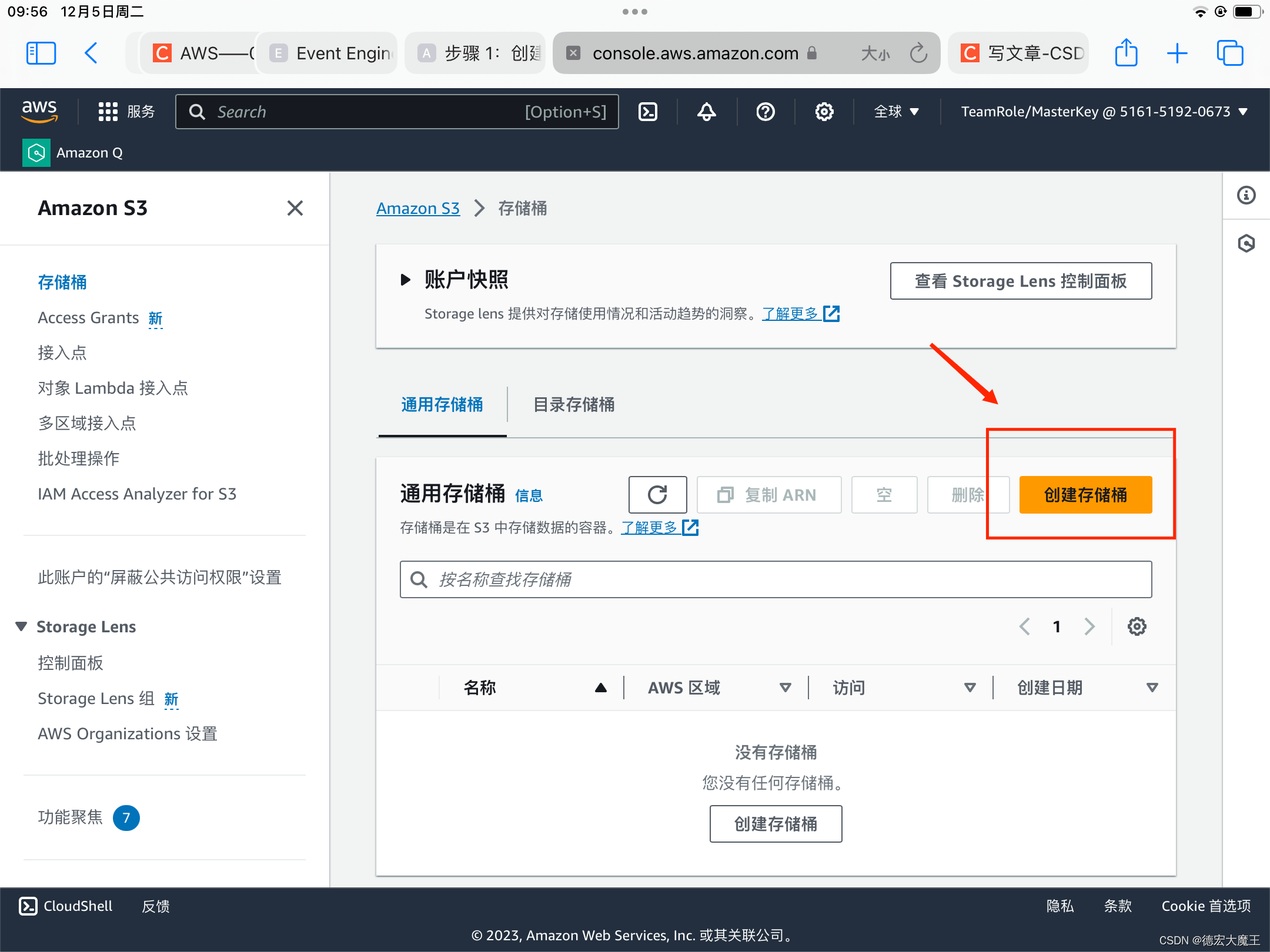Open the 服务 services grid menu
Image resolution: width=1270 pixels, height=952 pixels.
126,112
